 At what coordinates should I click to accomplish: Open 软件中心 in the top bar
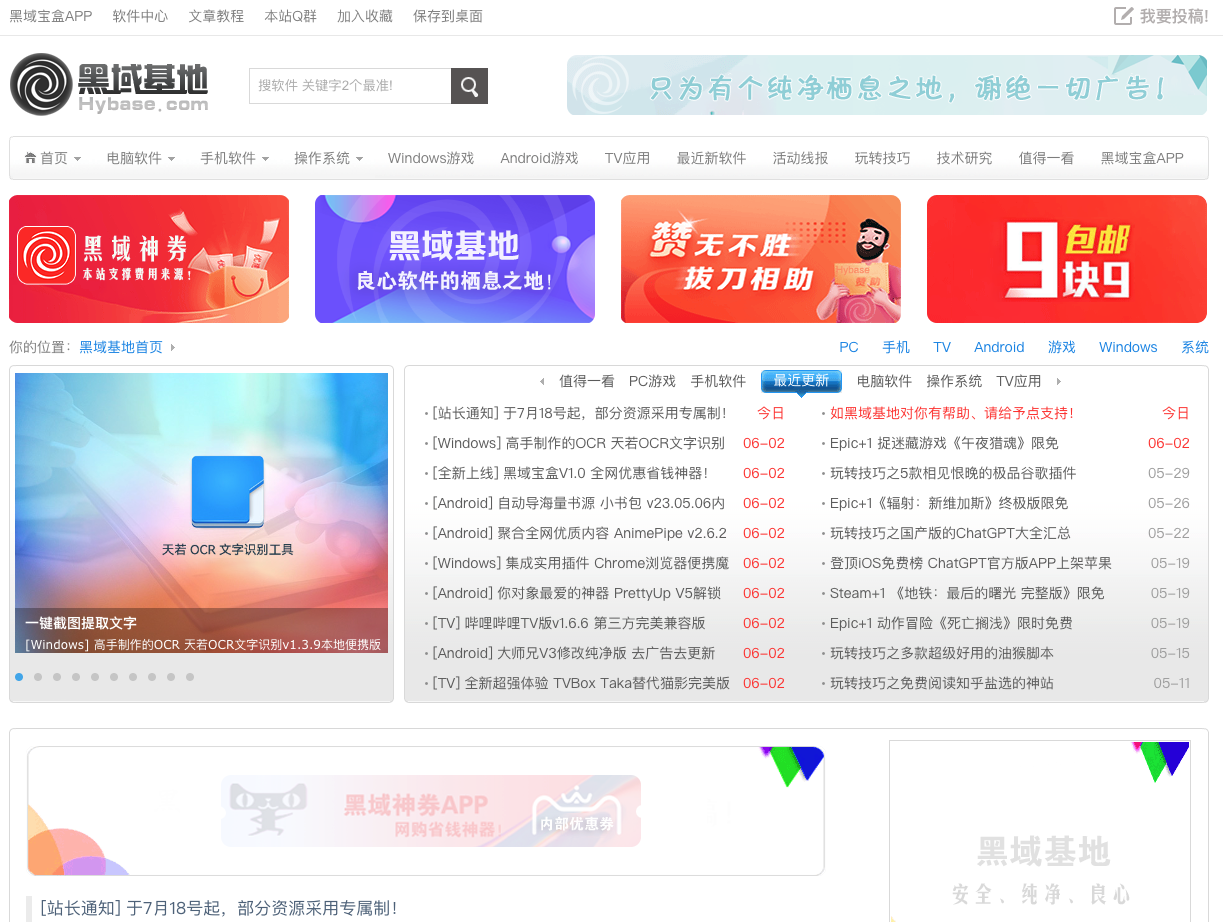click(140, 16)
